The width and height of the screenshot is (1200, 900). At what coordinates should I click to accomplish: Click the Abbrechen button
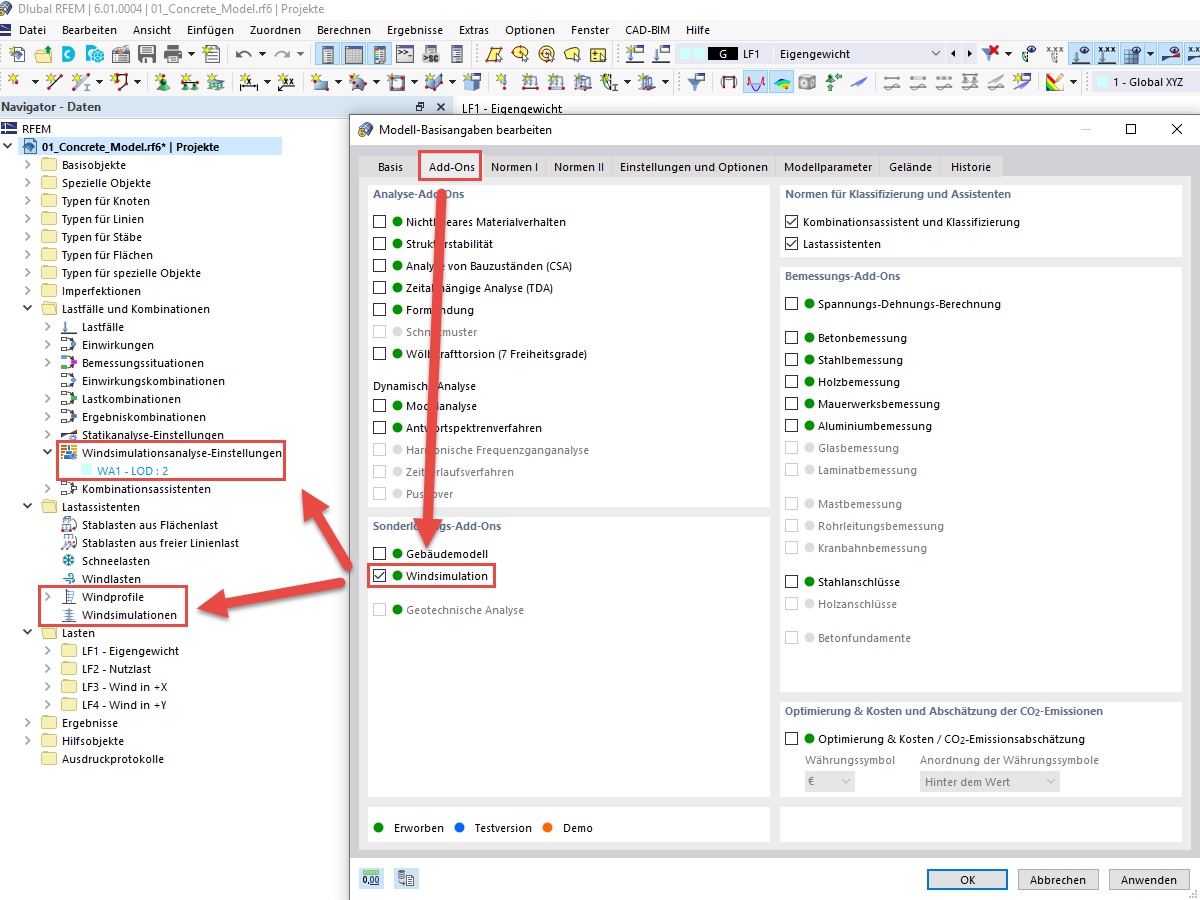coord(1058,879)
